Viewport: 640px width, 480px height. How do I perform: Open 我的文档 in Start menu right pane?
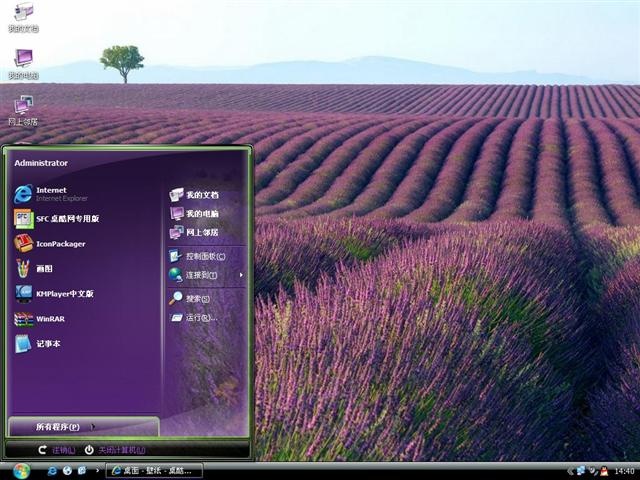[195, 195]
